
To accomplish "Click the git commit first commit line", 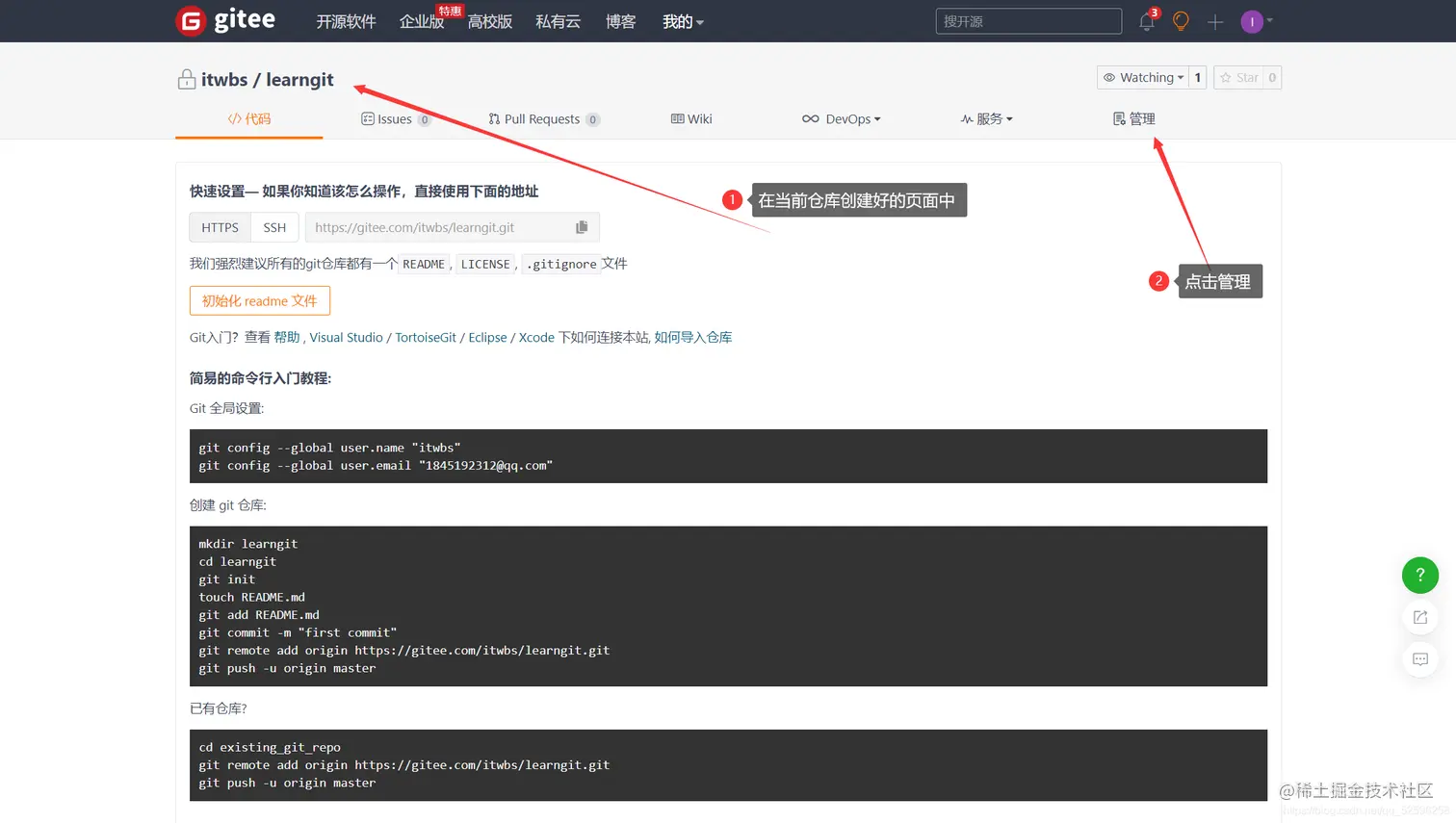I will 298,632.
